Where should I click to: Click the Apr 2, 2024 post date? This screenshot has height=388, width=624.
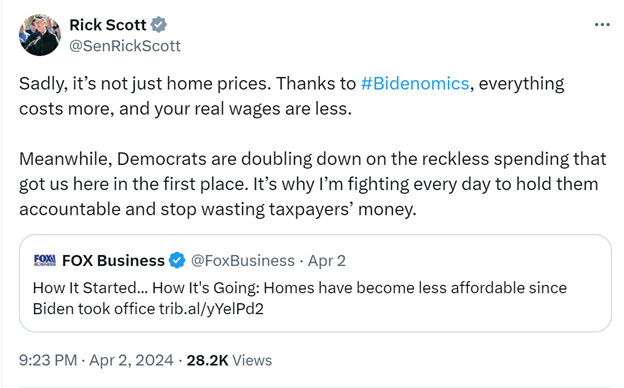point(131,360)
